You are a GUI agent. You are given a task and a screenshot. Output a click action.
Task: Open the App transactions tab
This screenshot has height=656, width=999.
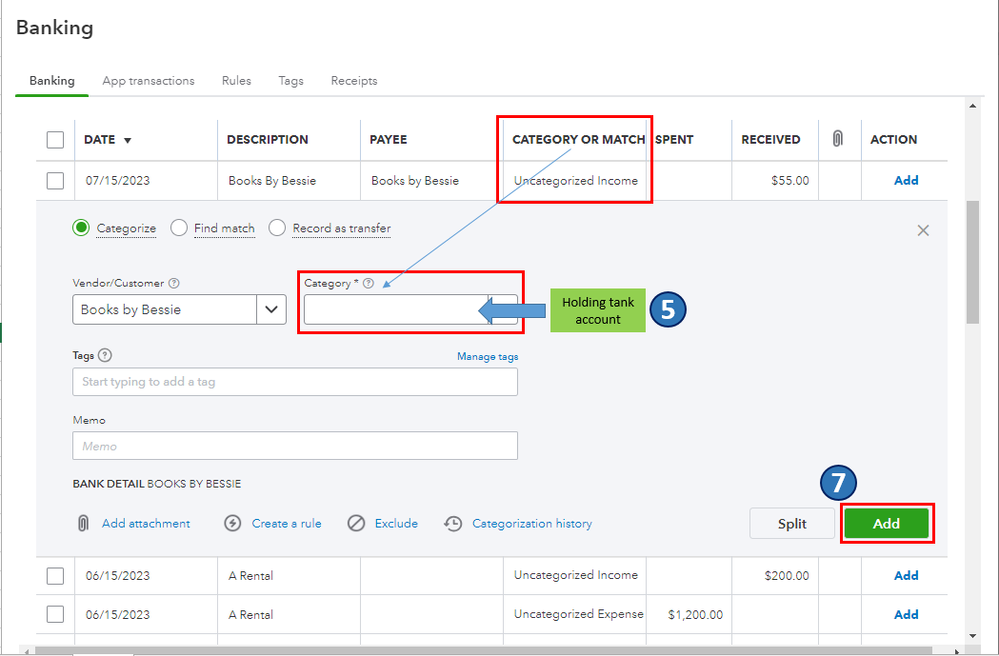pyautogui.click(x=148, y=81)
